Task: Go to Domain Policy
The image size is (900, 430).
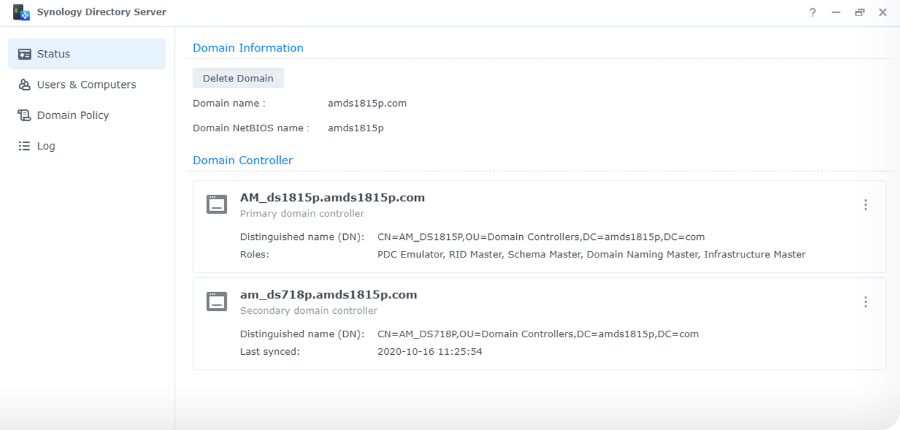Action: point(87,115)
